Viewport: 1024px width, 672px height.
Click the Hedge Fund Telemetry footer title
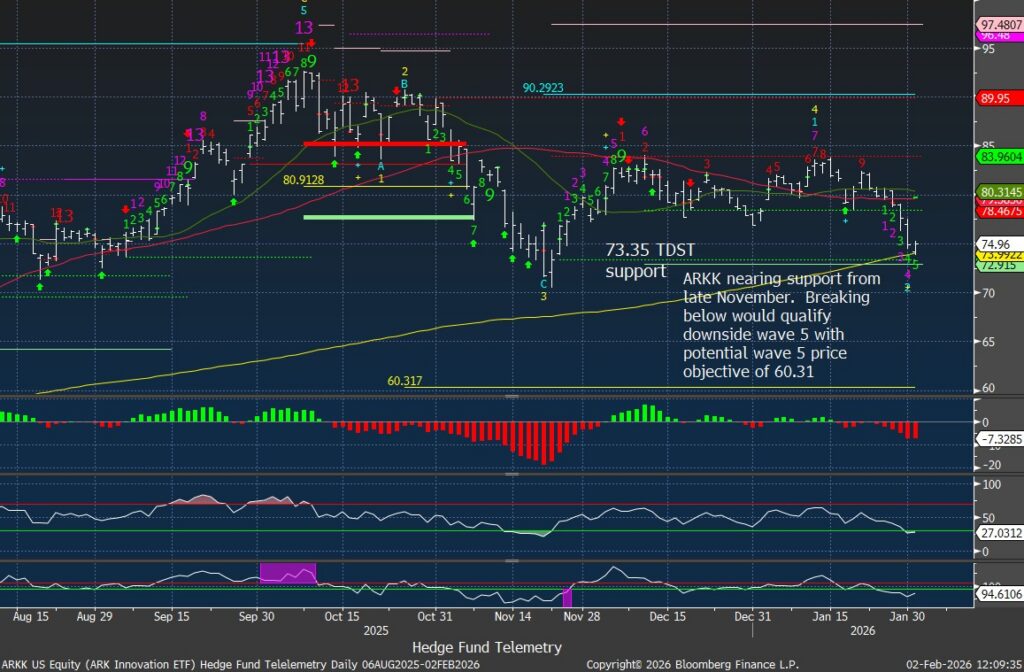(486, 647)
